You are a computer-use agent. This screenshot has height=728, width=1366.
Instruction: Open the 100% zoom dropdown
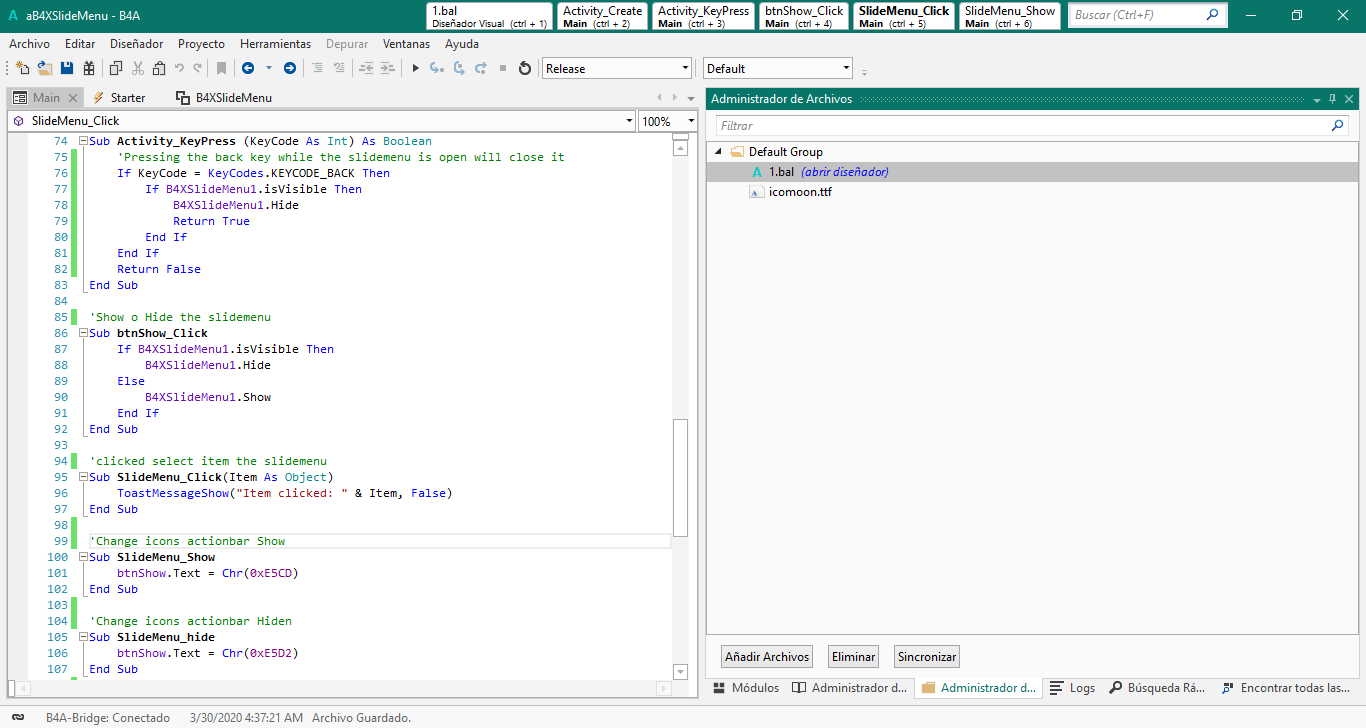tap(690, 121)
